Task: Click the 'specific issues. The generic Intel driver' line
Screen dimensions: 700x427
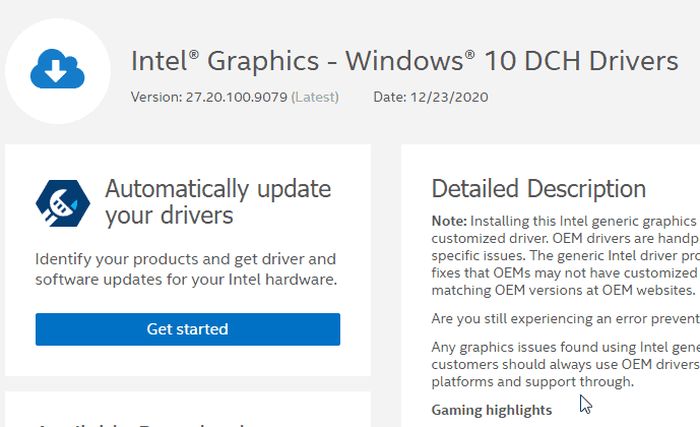Action: click(x=565, y=255)
